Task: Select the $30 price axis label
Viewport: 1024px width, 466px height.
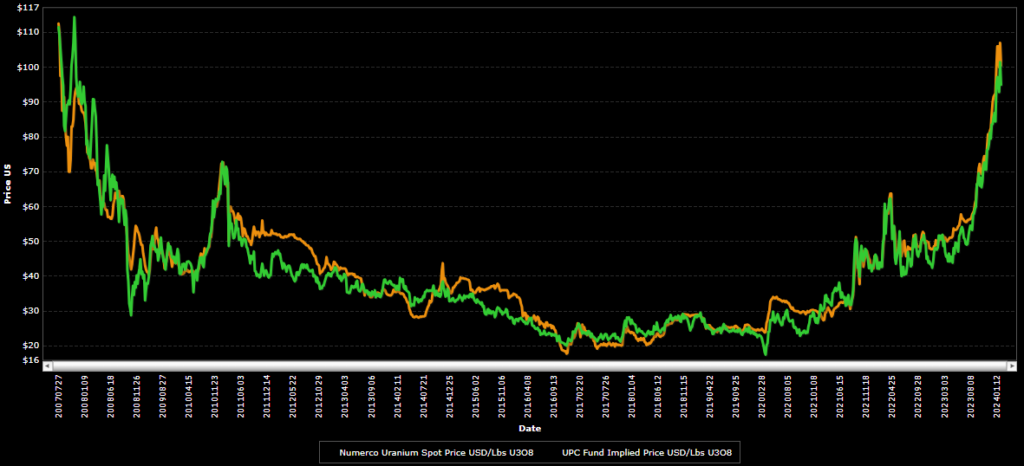Action: coord(30,311)
